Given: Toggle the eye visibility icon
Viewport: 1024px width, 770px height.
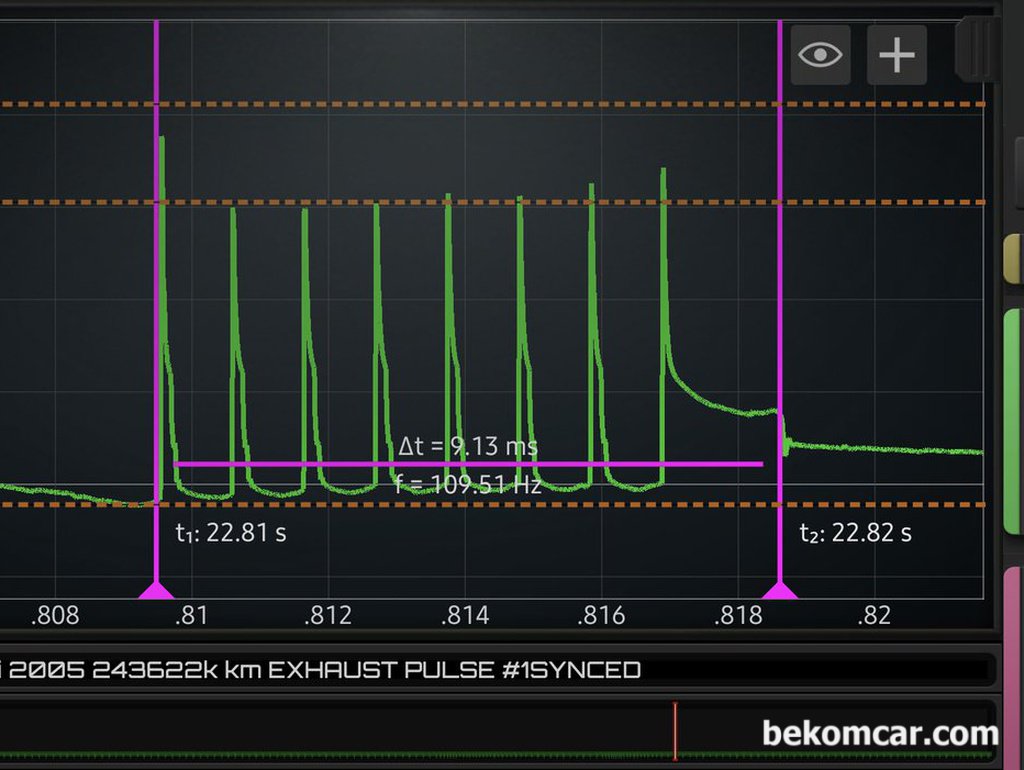Looking at the screenshot, I should (820, 55).
